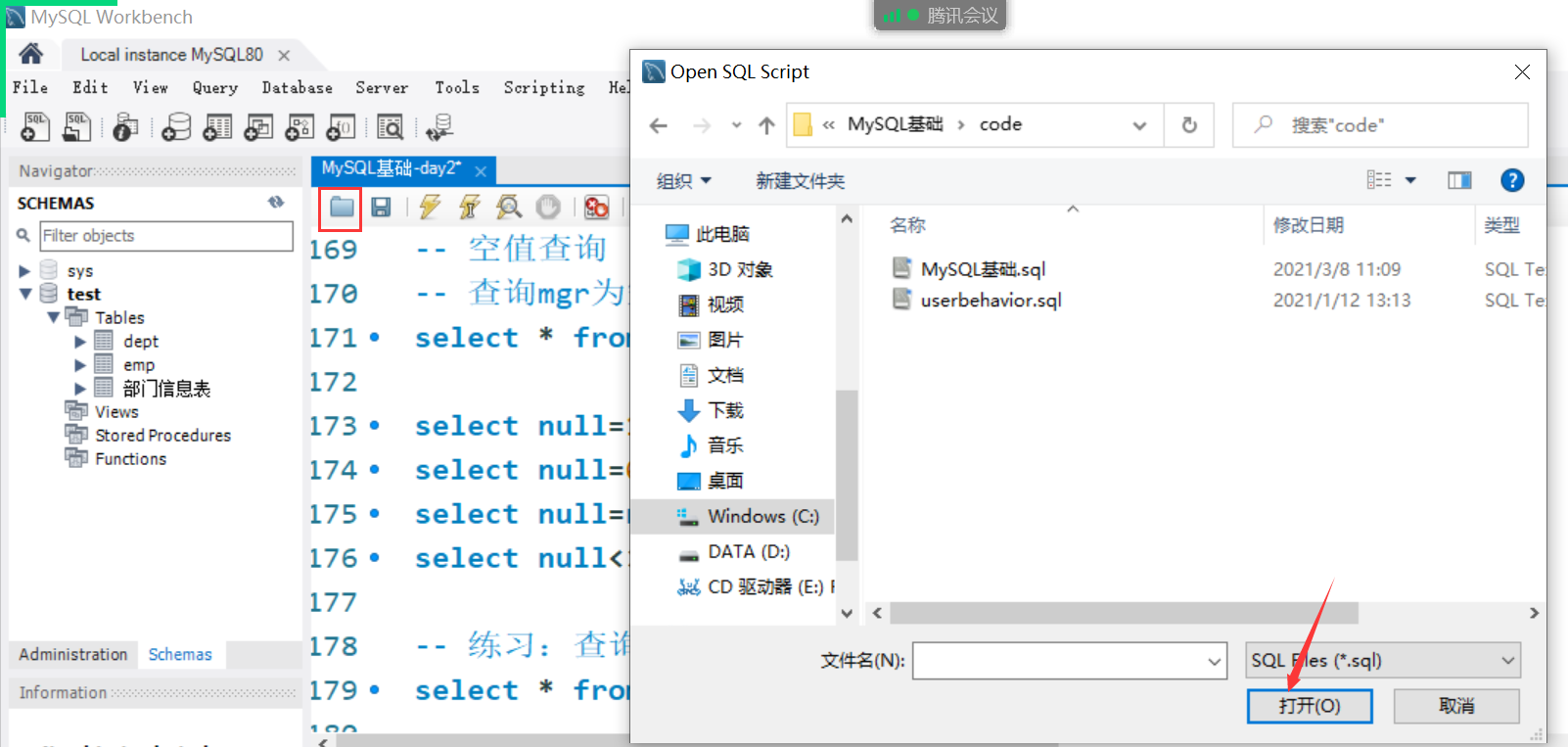
Task: Run explain plan magnifier lightning icon
Action: click(509, 207)
